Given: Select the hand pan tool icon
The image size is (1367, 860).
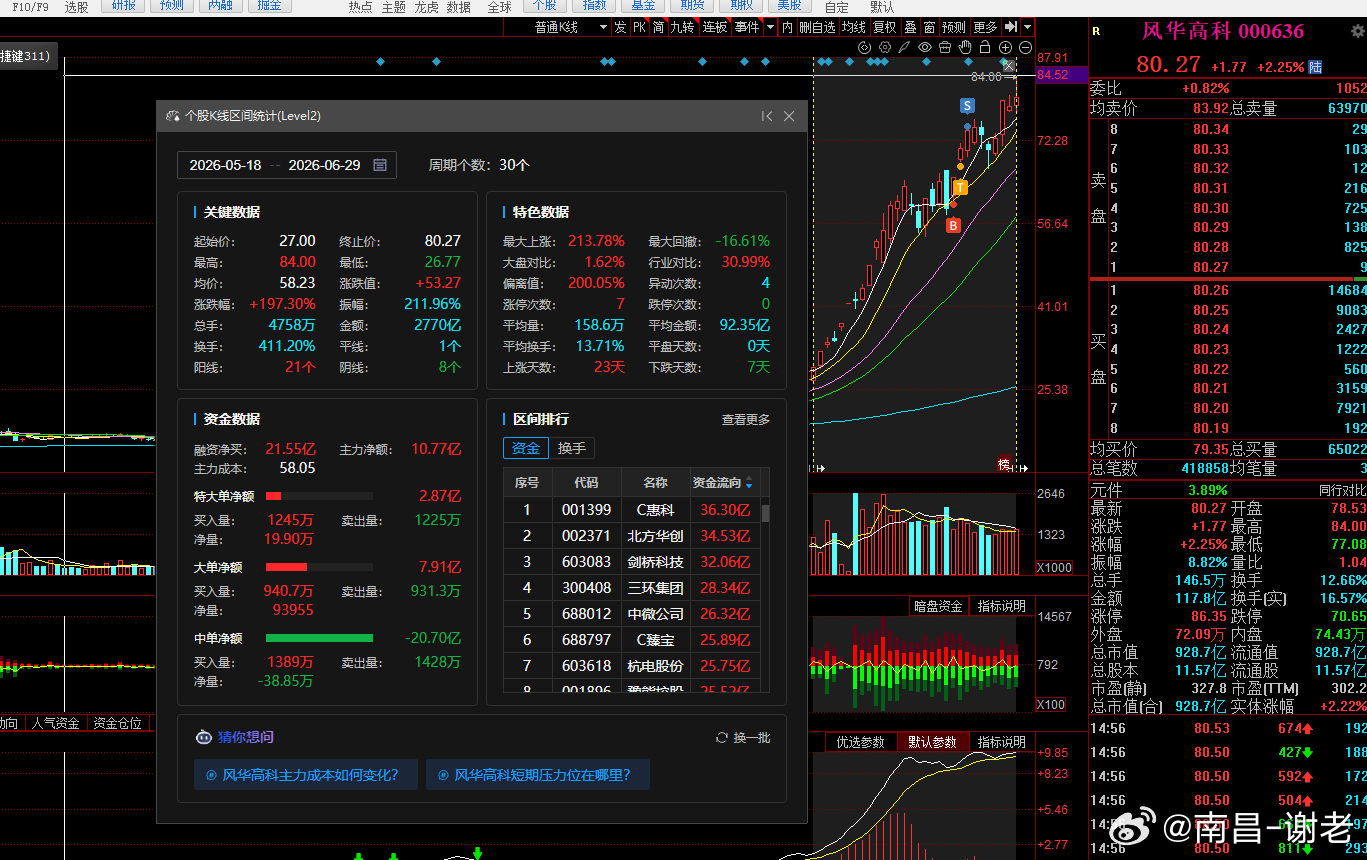Looking at the screenshot, I should point(965,47).
